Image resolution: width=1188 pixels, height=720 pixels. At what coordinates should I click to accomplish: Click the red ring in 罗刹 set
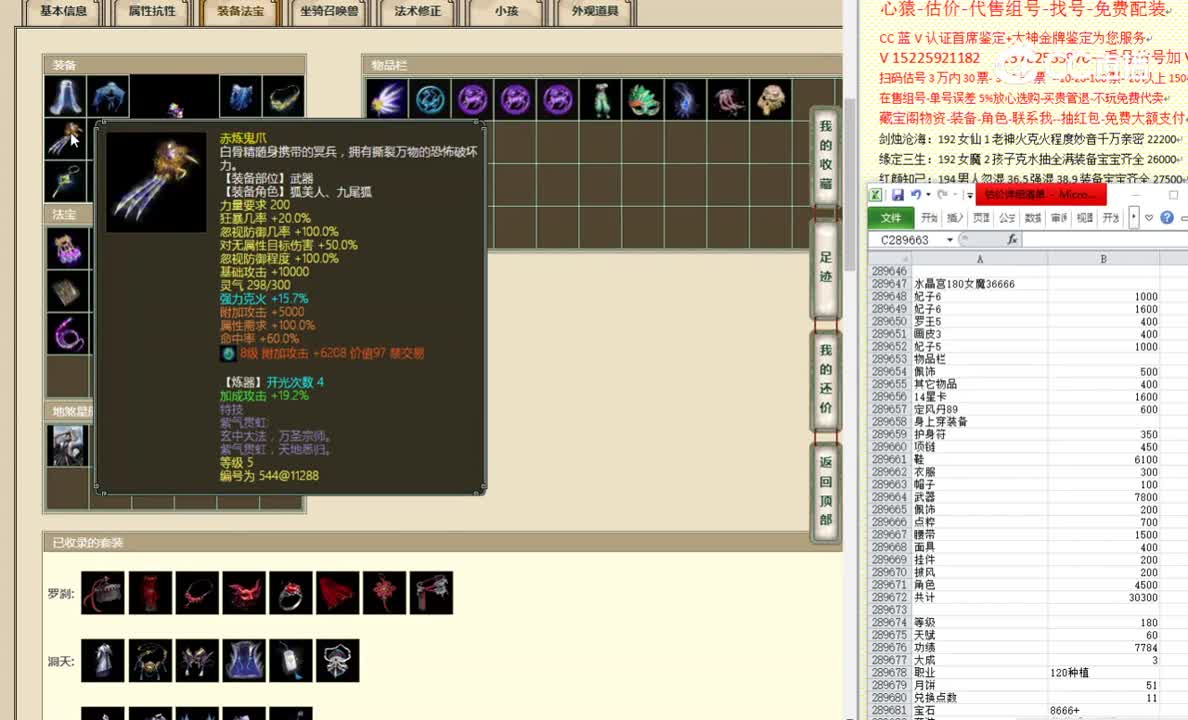coord(291,593)
